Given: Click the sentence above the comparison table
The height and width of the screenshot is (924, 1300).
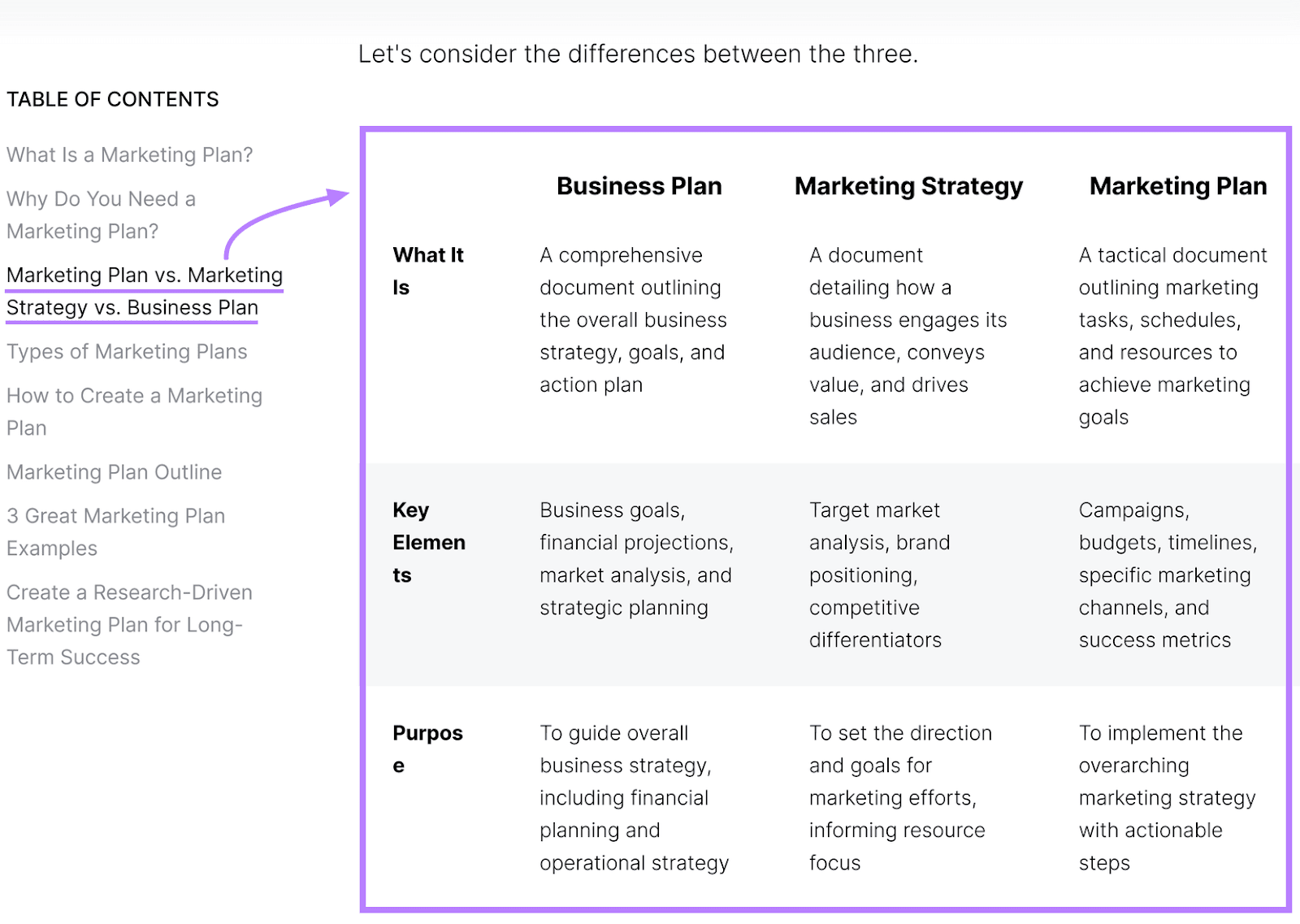Looking at the screenshot, I should pos(639,54).
